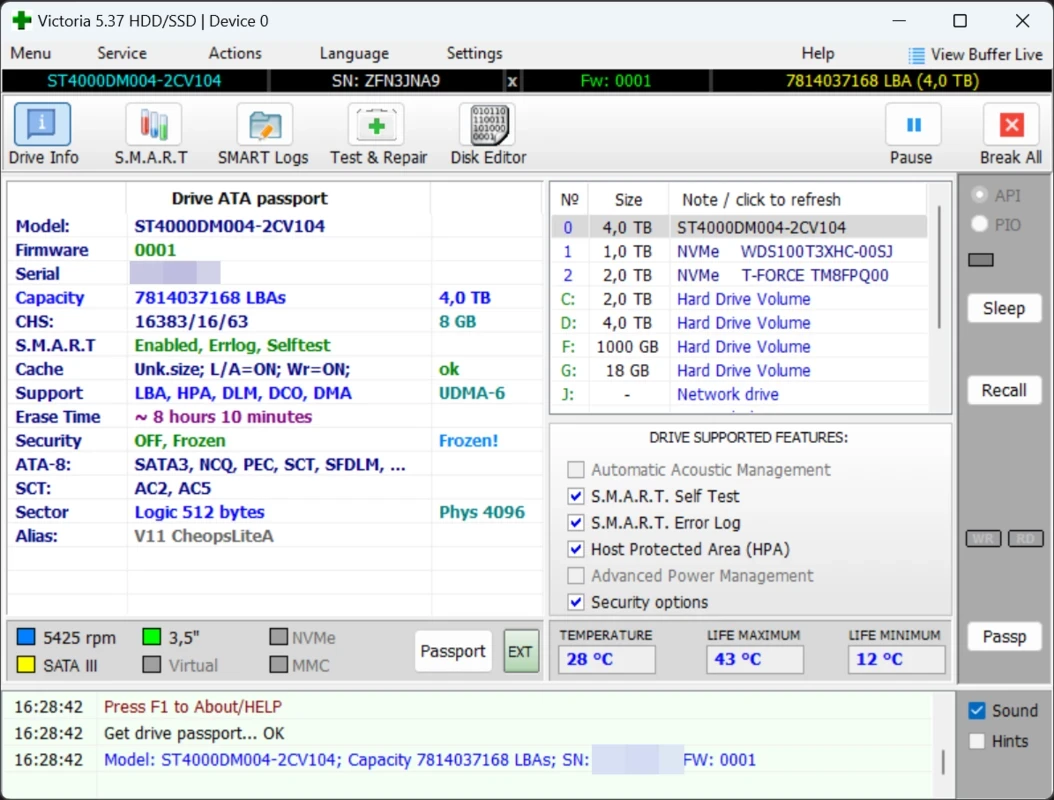1054x800 pixels.
Task: Toggle the Sound checkbox
Action: [977, 711]
